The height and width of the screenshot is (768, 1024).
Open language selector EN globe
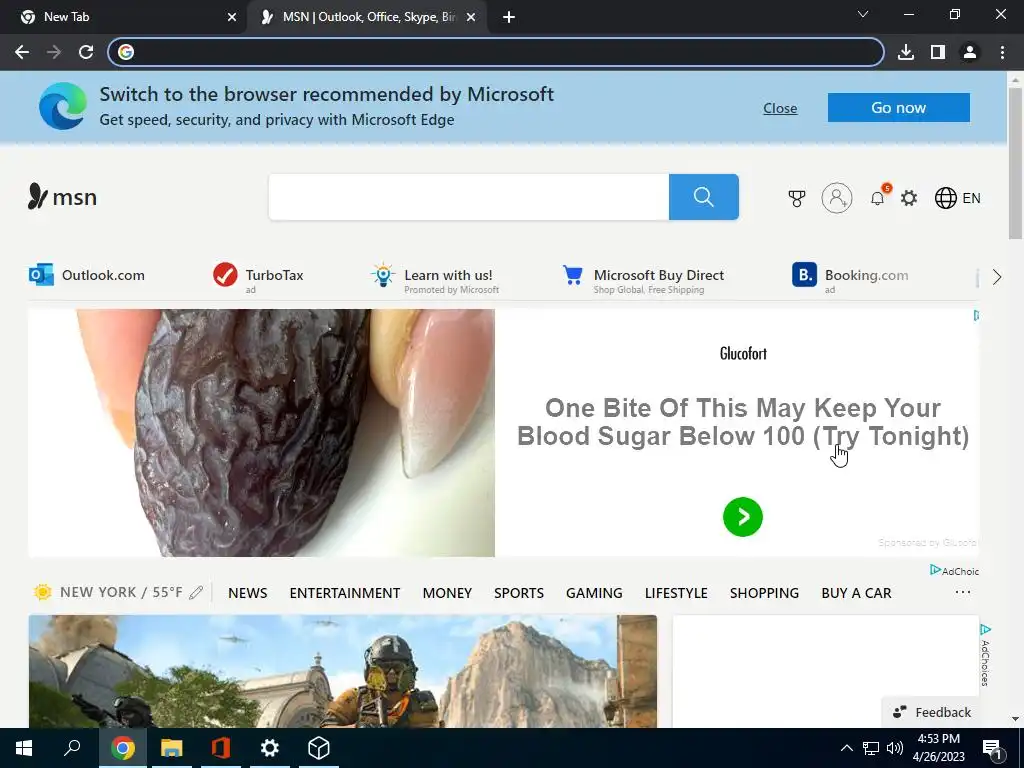coord(957,198)
